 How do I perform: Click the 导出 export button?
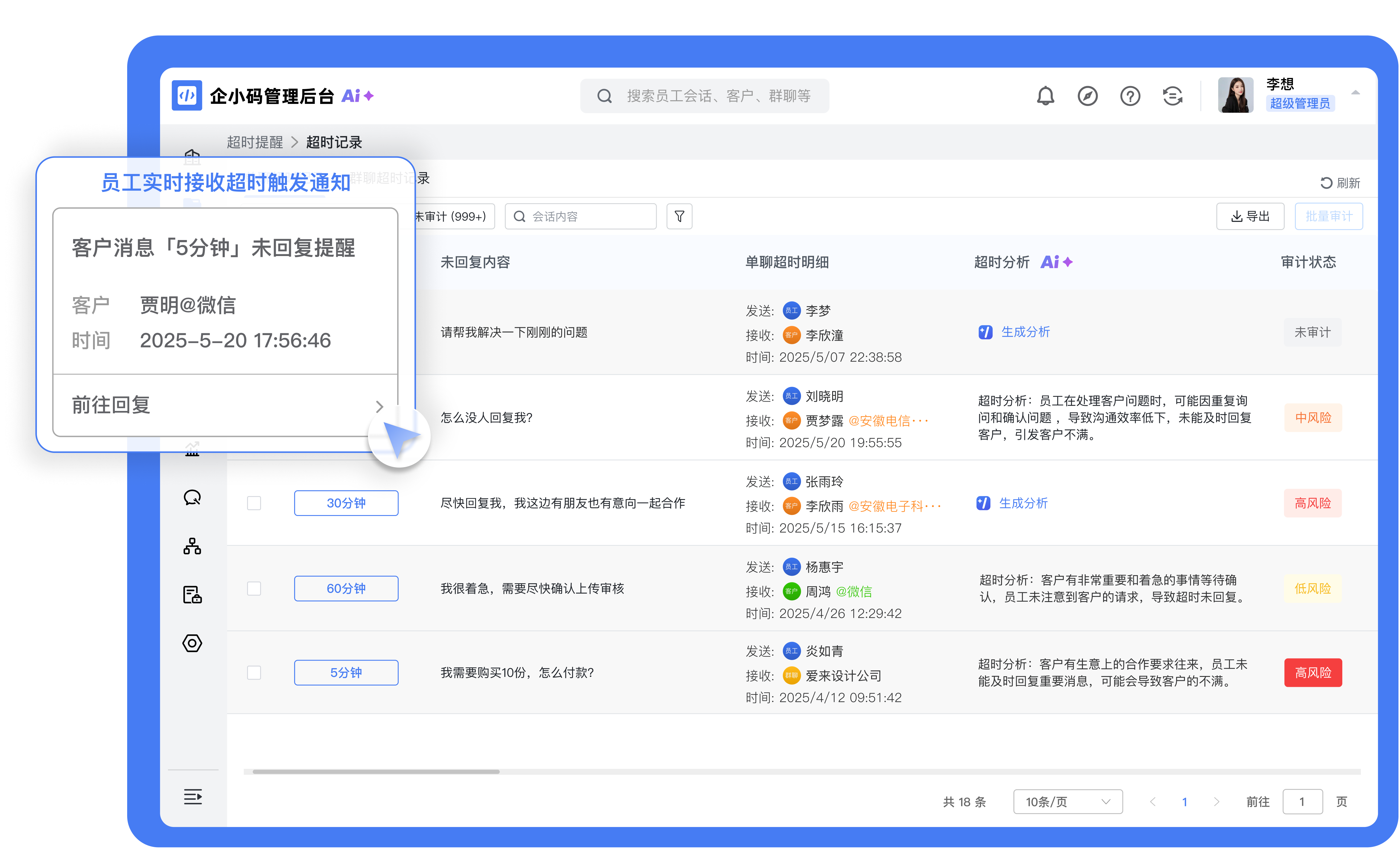[1250, 216]
